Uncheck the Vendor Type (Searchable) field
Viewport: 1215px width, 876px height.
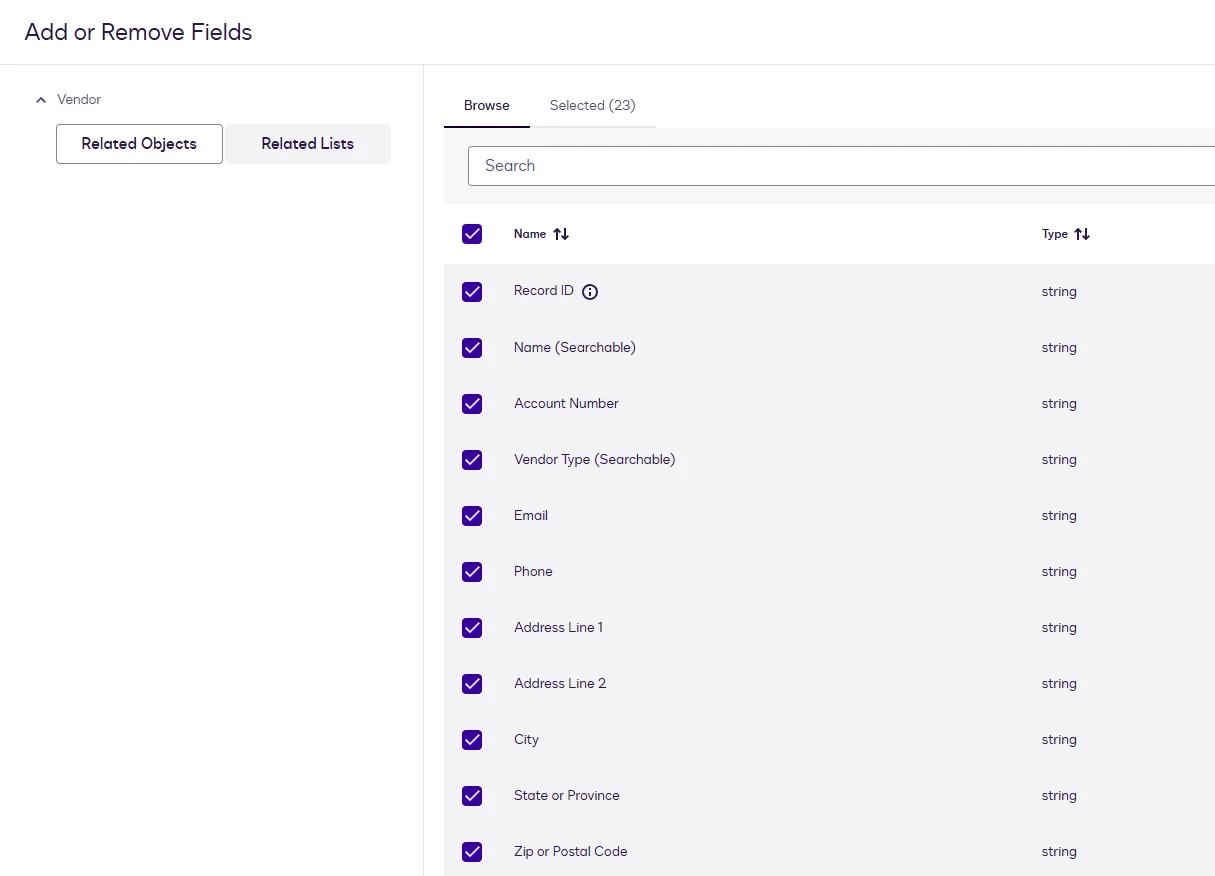click(x=472, y=460)
